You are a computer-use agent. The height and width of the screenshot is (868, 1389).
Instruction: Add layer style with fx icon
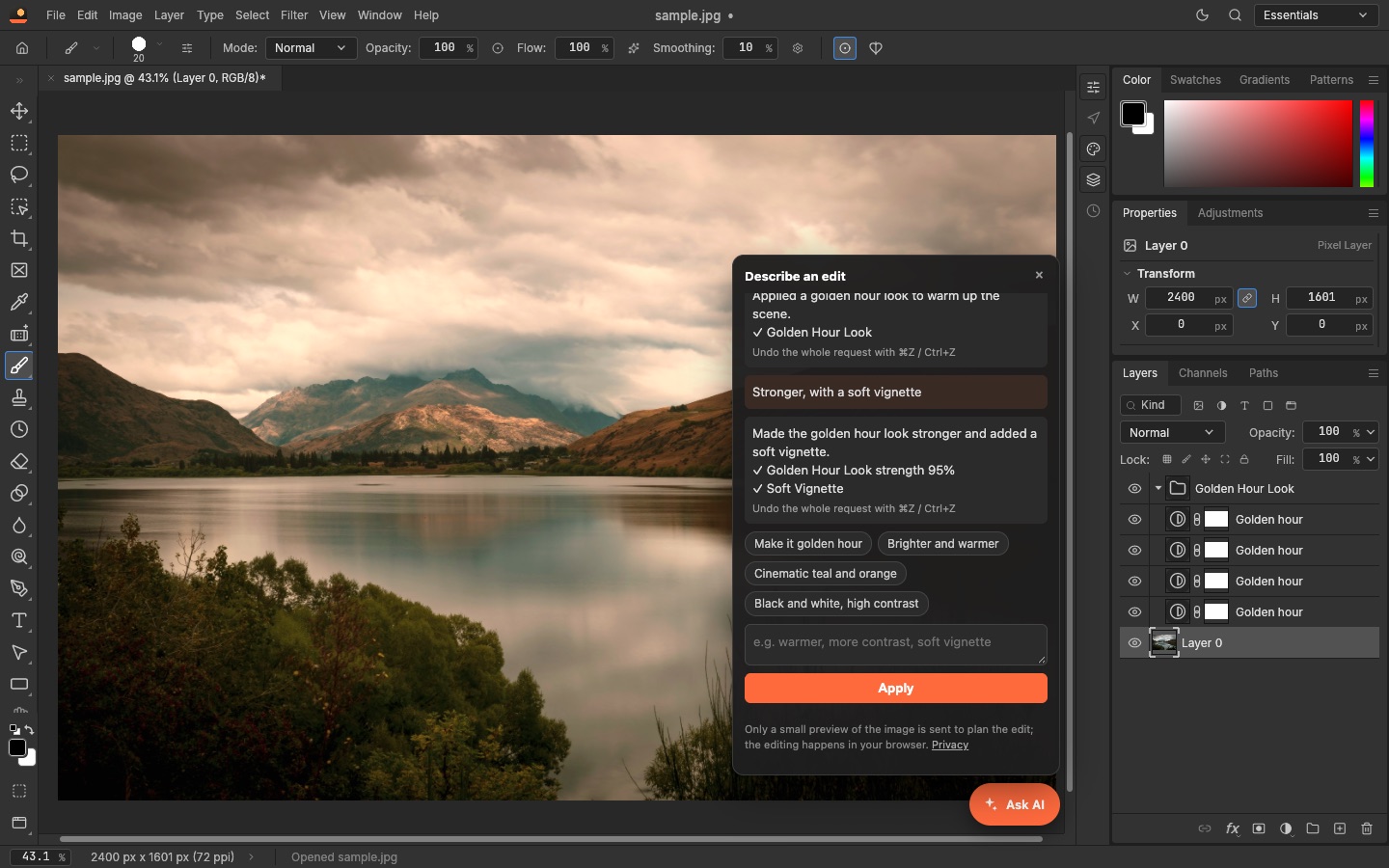1232,828
